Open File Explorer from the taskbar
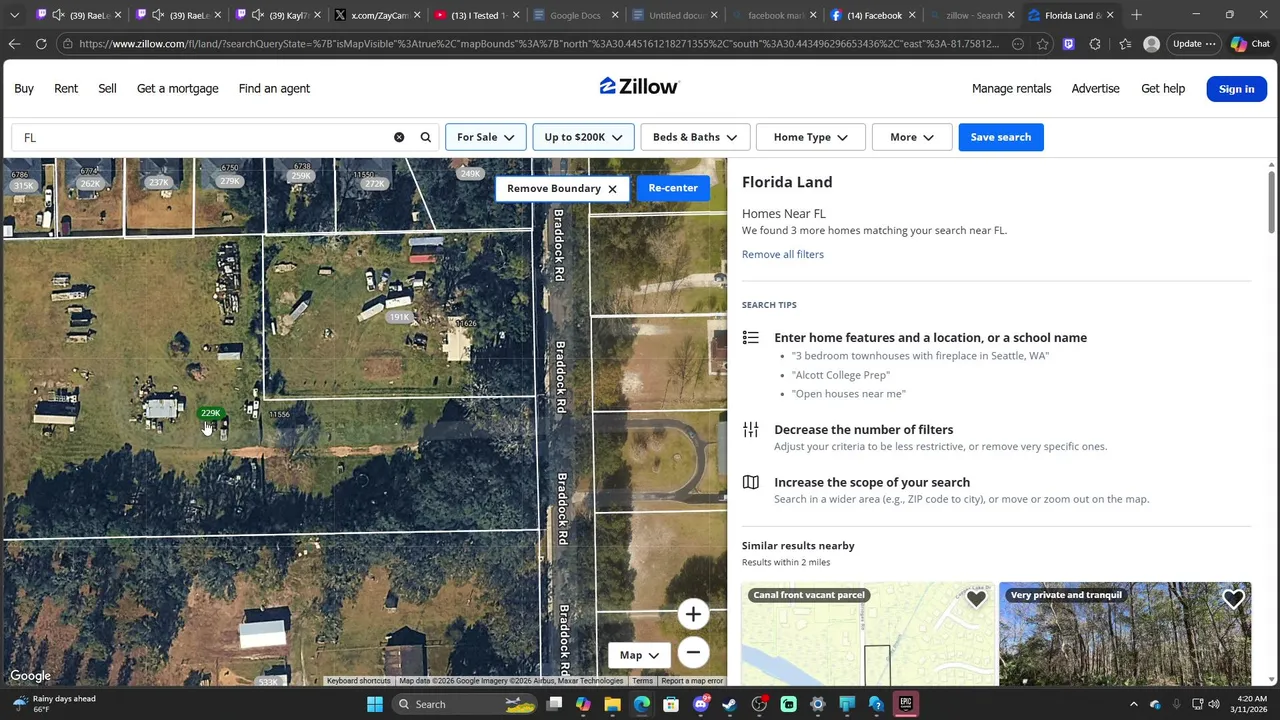 click(612, 704)
